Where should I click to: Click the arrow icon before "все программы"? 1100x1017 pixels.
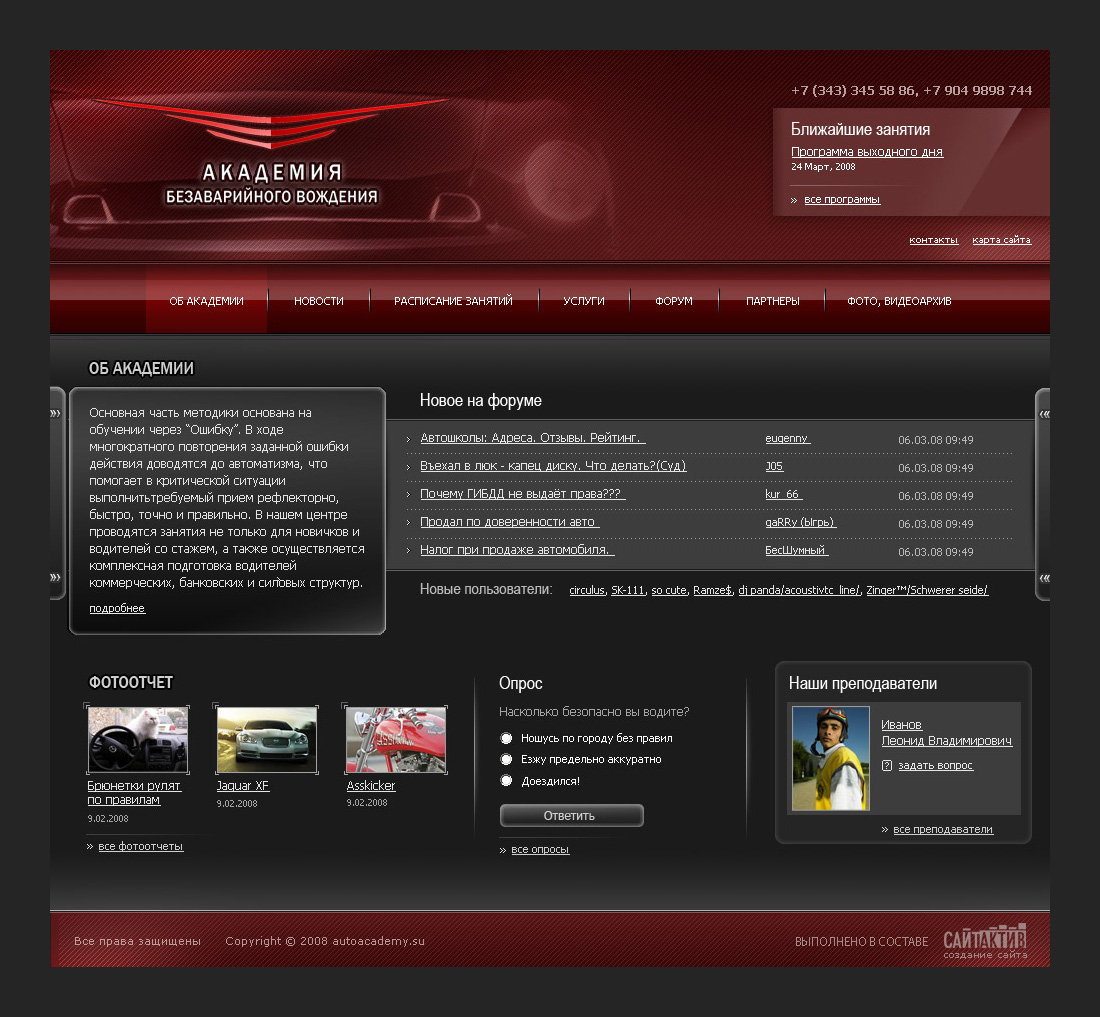(x=793, y=199)
